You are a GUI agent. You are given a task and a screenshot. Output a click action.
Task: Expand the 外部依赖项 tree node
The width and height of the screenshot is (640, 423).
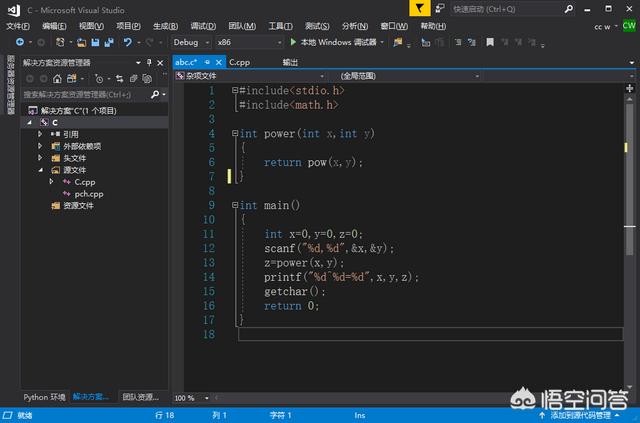(x=40, y=146)
